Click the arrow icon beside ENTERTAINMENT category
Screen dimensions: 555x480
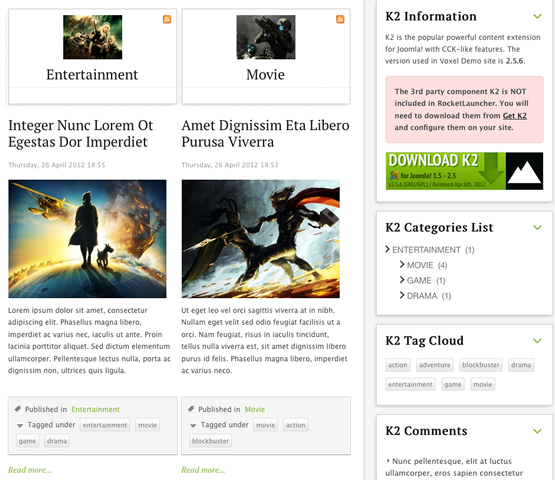[x=387, y=249]
